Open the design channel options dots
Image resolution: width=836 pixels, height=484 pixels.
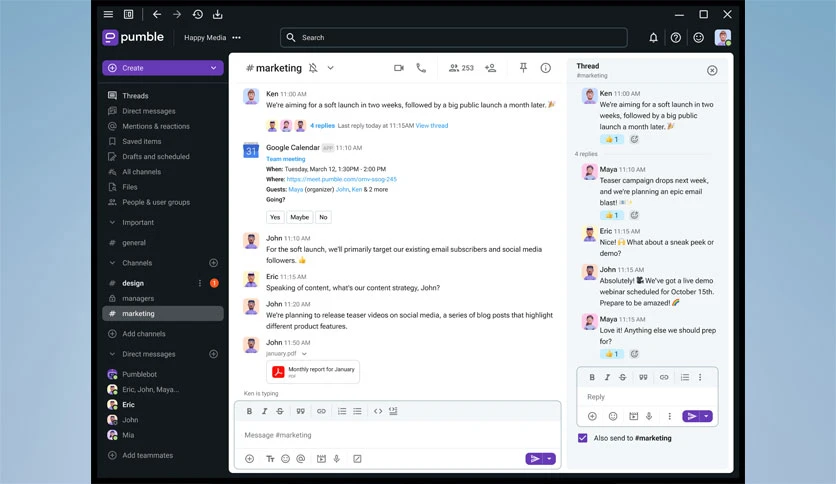(200, 283)
